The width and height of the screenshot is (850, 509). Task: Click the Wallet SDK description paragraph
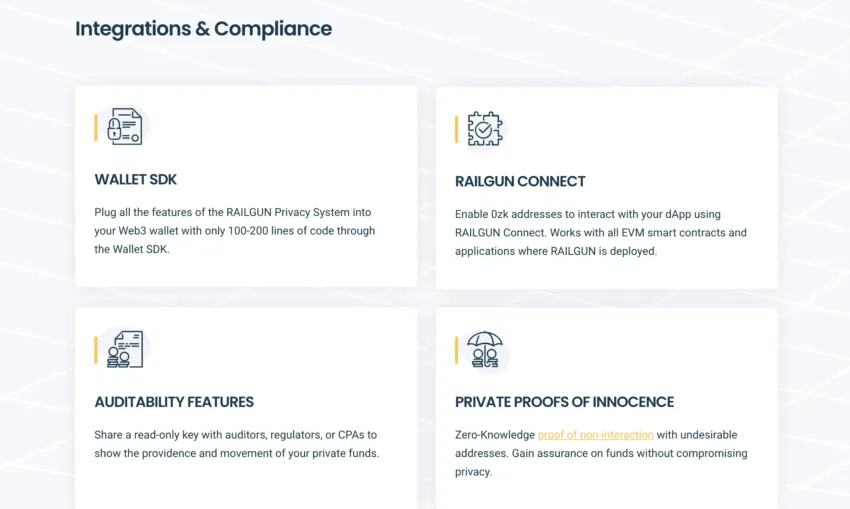tap(235, 231)
